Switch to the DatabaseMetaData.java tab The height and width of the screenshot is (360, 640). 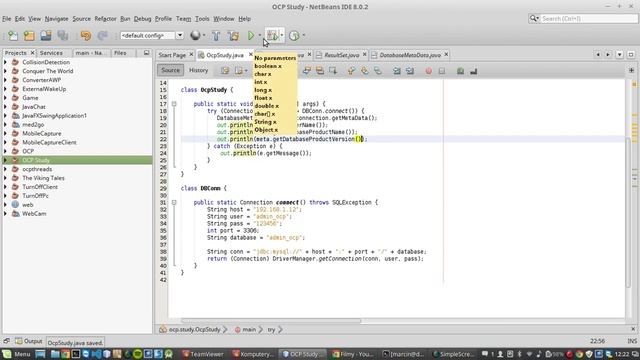(410, 55)
